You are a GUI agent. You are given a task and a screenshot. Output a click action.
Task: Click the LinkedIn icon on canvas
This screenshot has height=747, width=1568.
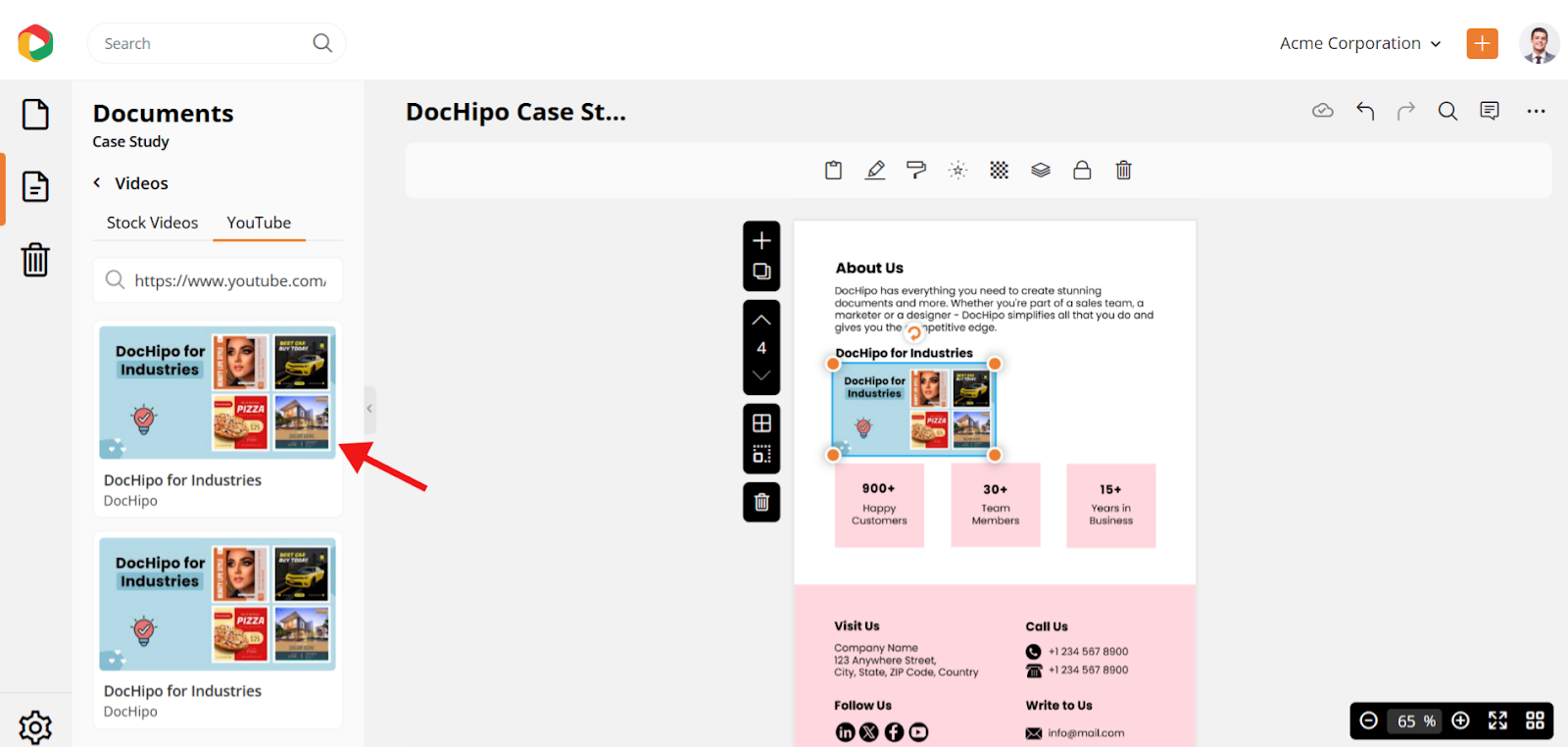845,732
